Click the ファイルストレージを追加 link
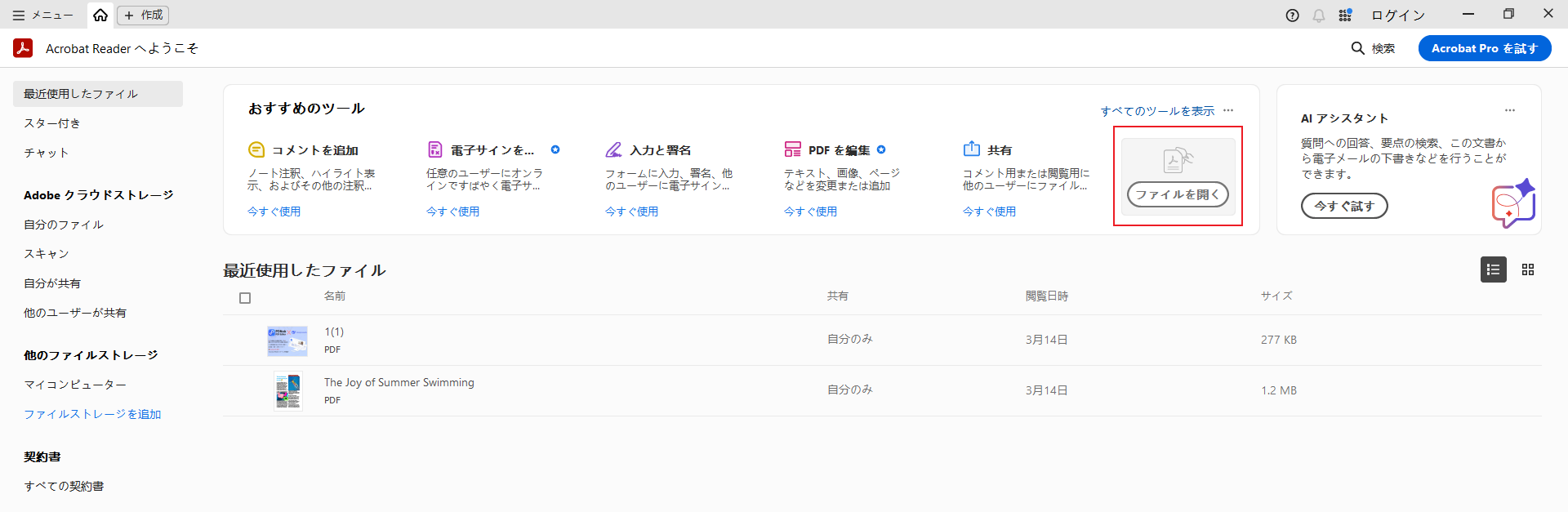Screen dimensions: 1568x512 tap(92, 414)
